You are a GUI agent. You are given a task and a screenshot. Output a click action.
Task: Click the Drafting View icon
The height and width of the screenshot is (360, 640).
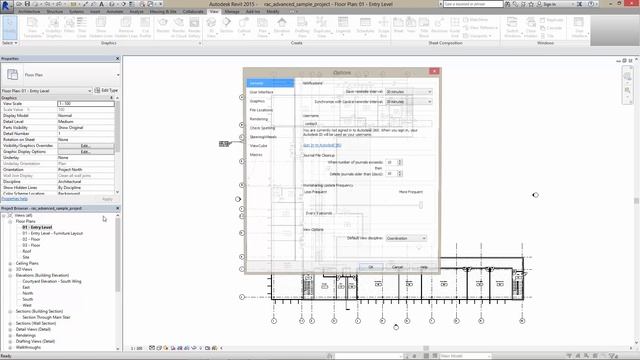302,27
